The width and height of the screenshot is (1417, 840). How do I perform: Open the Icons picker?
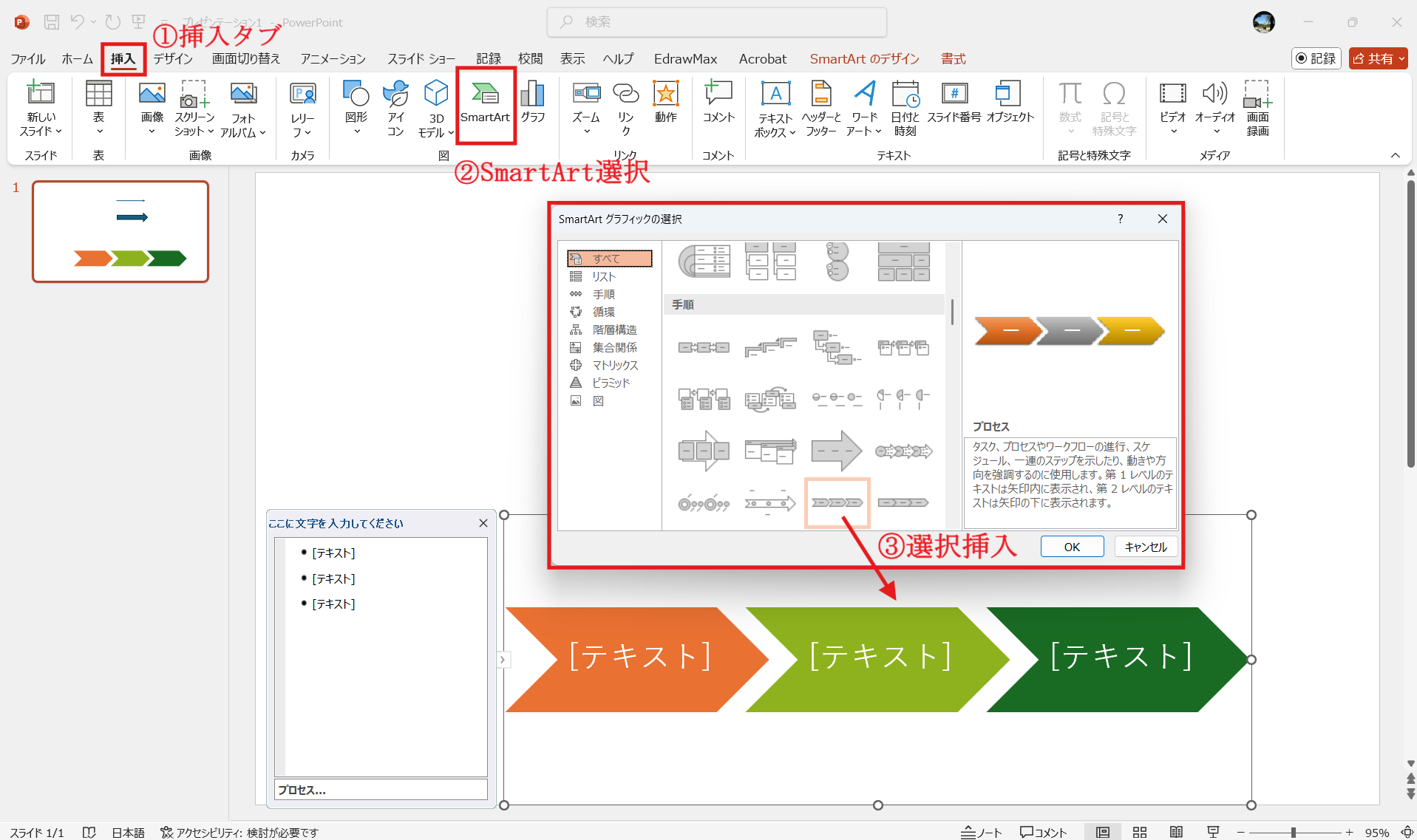coord(395,108)
